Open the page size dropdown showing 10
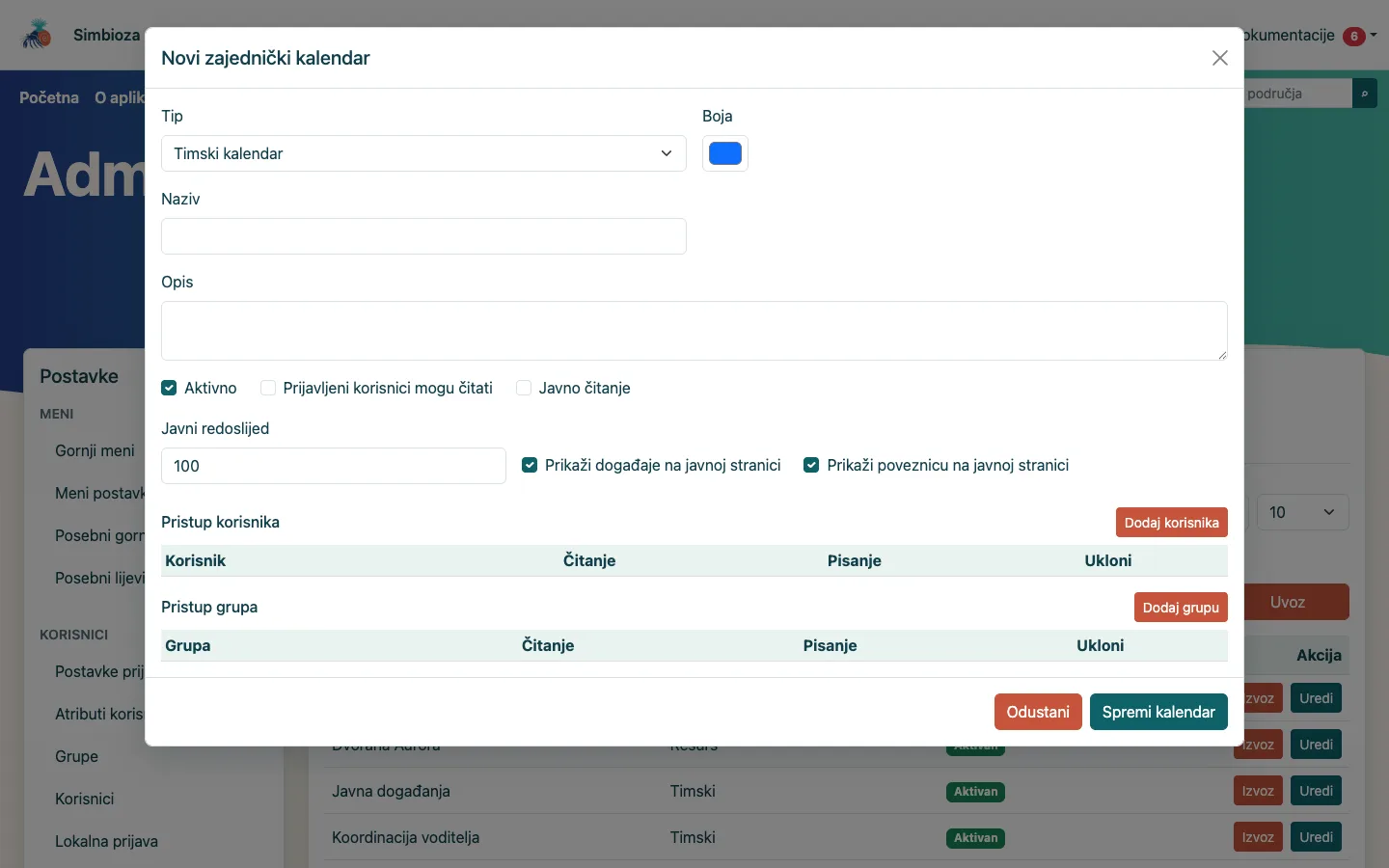The width and height of the screenshot is (1389, 868). click(1302, 512)
